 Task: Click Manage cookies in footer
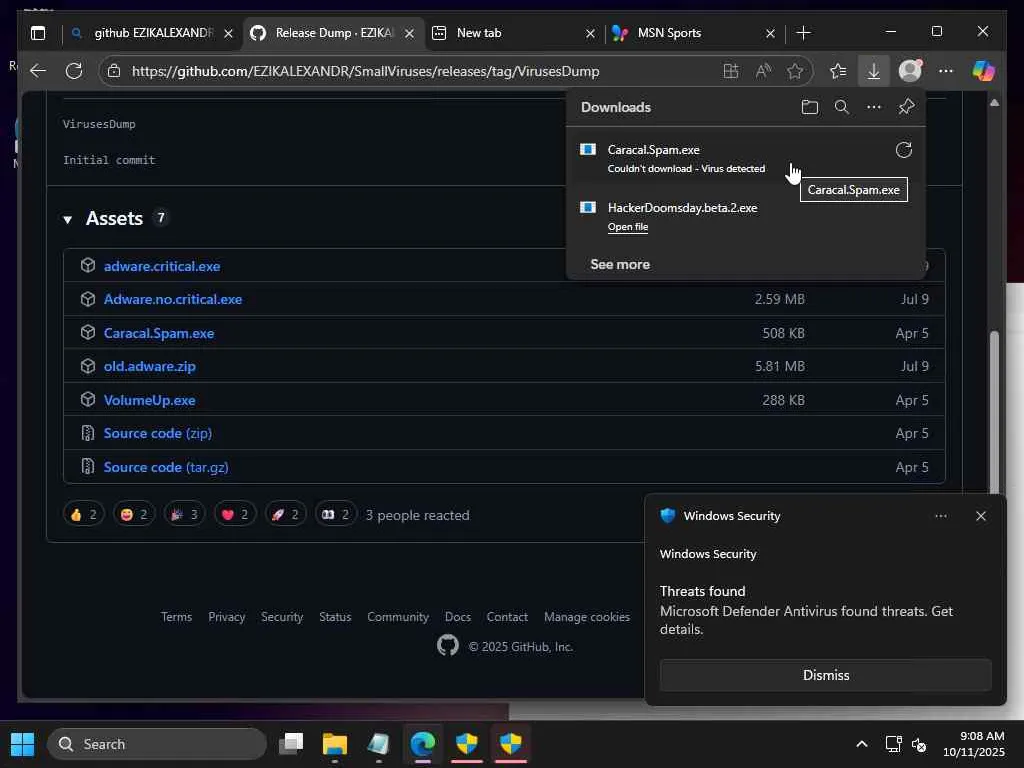(x=587, y=616)
